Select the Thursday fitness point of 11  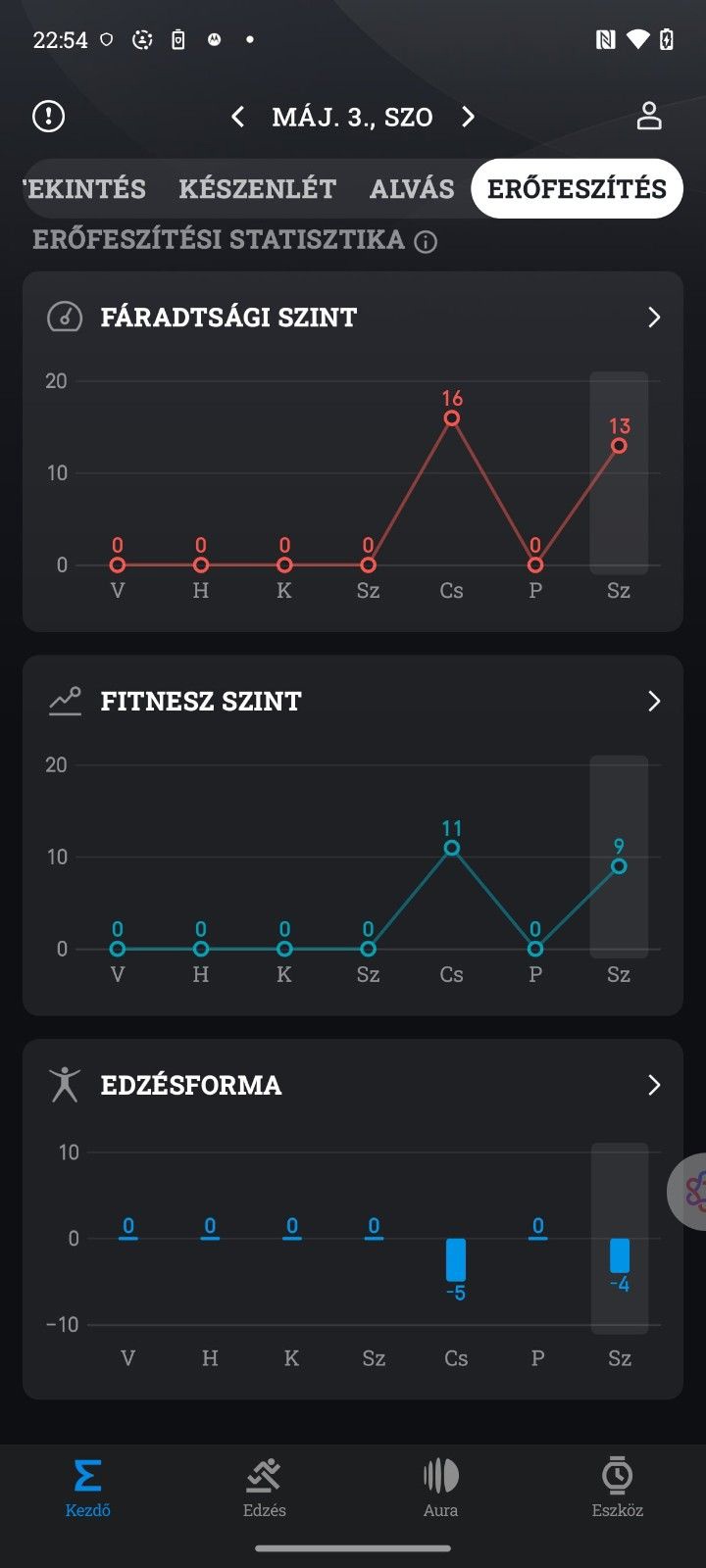[452, 849]
